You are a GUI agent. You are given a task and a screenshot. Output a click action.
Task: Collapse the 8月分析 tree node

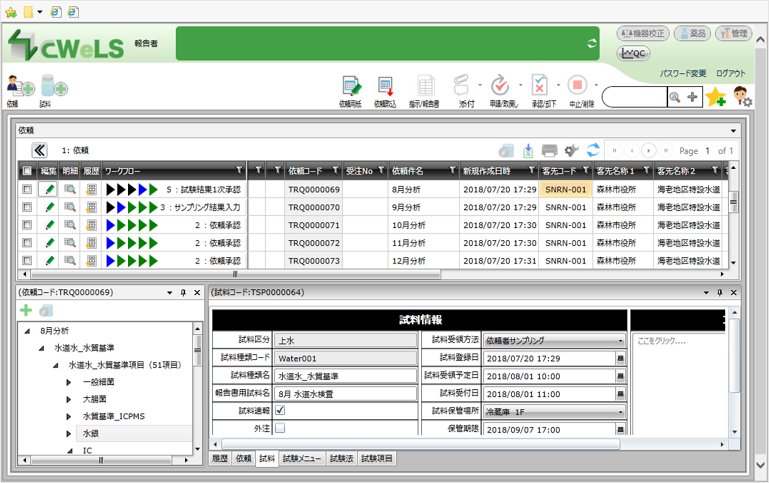click(26, 331)
